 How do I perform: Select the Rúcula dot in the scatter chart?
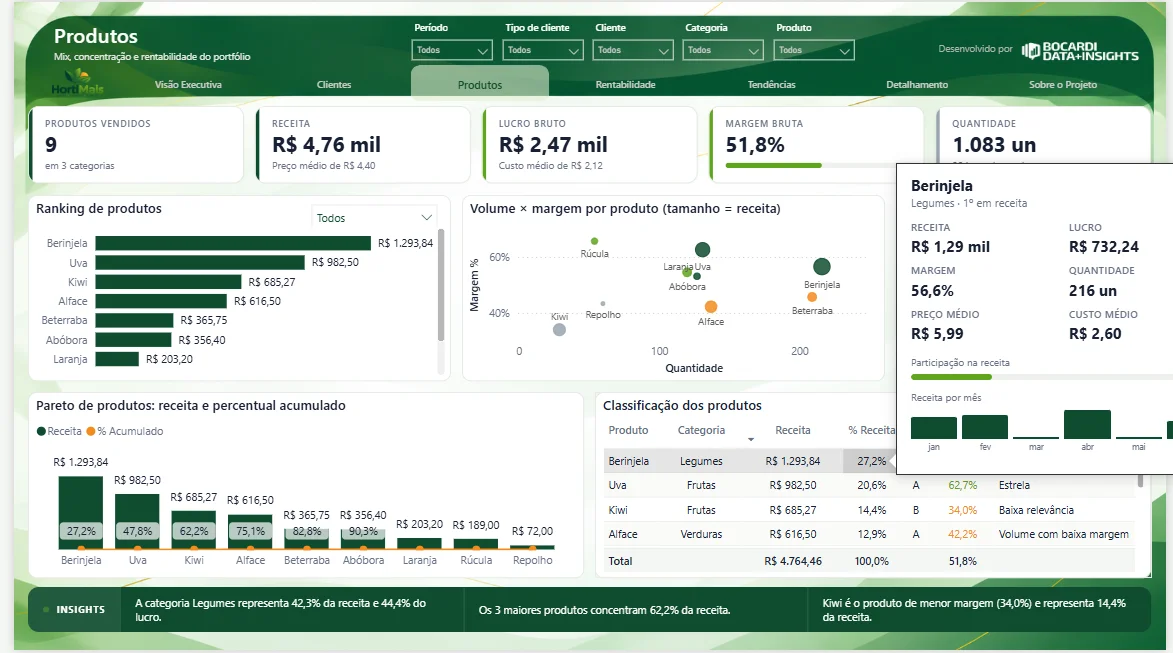click(594, 241)
